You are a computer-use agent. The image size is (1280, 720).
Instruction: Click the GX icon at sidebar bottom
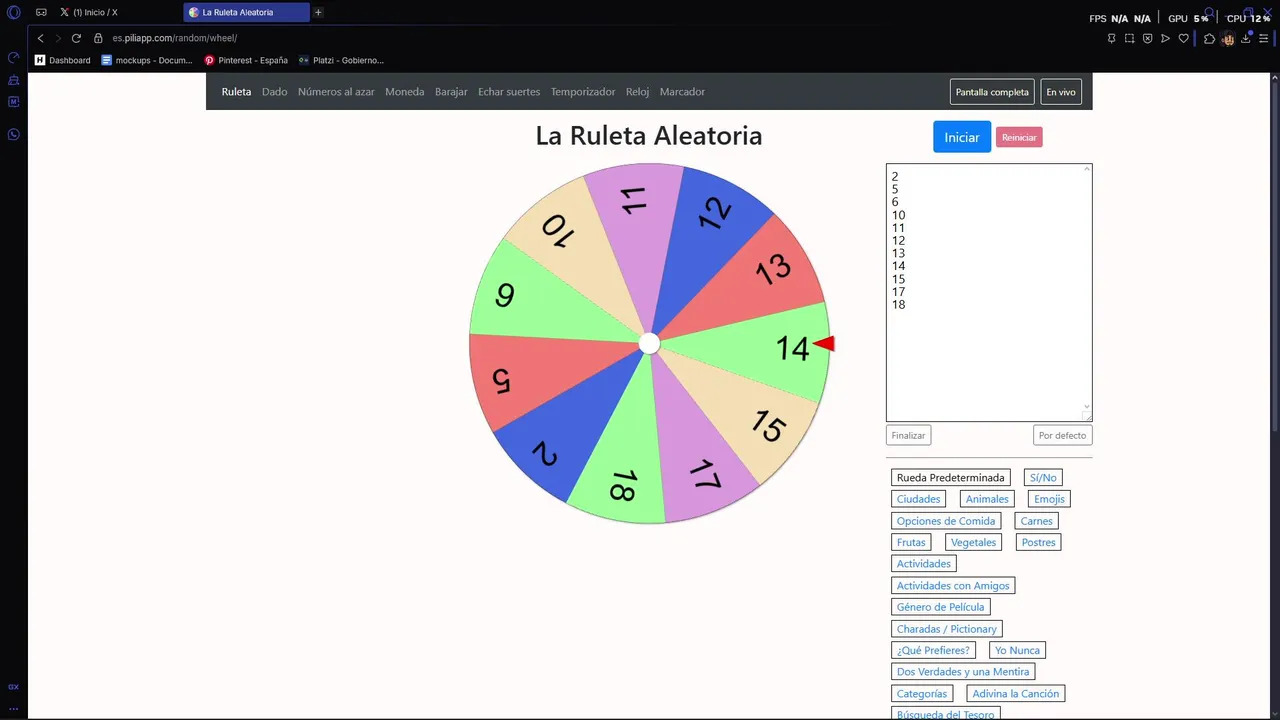pyautogui.click(x=14, y=687)
